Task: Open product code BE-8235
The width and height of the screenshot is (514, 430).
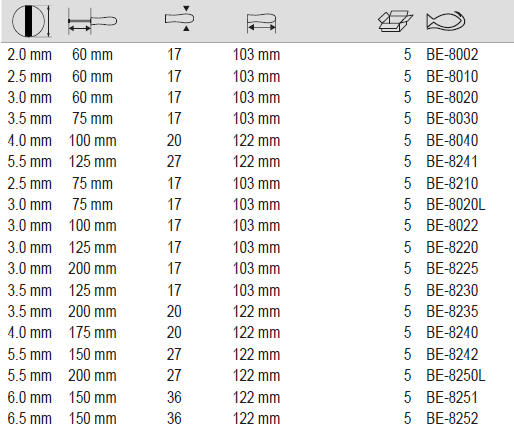Action: point(452,311)
